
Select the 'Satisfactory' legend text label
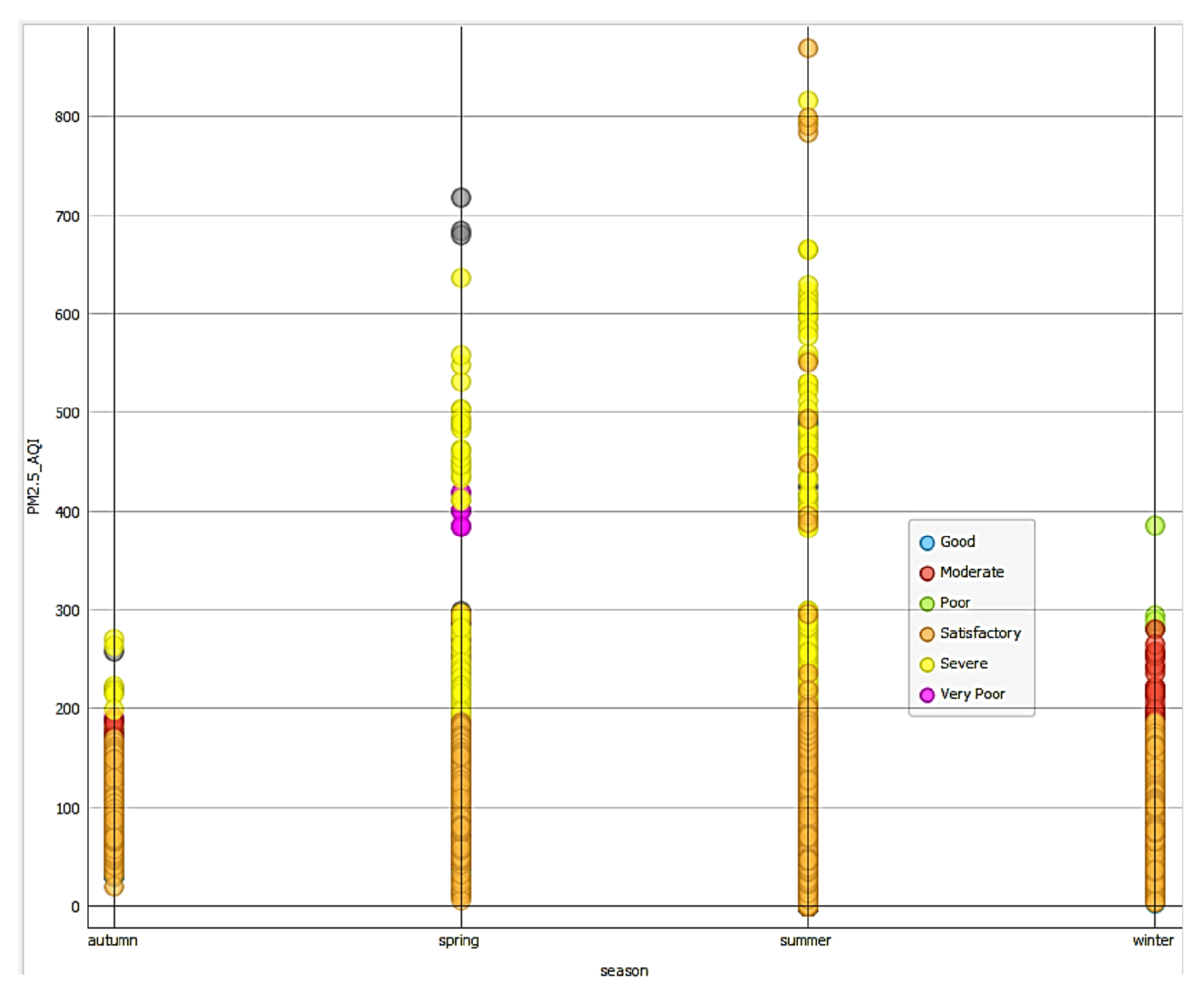pyautogui.click(x=980, y=633)
